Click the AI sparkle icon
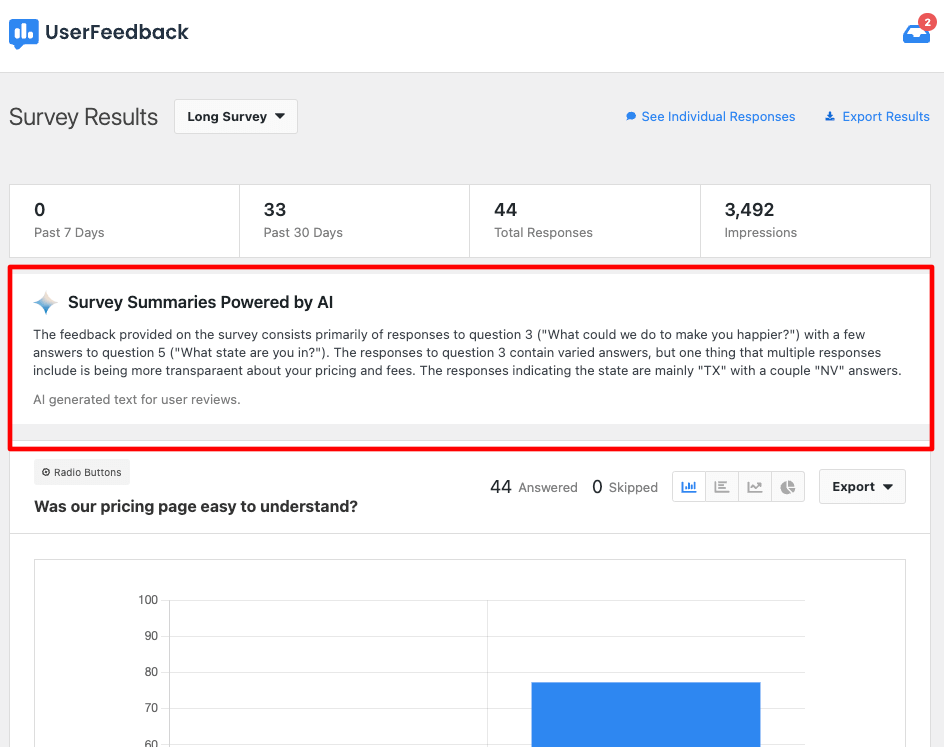Viewport: 944px width, 747px height. point(46,303)
